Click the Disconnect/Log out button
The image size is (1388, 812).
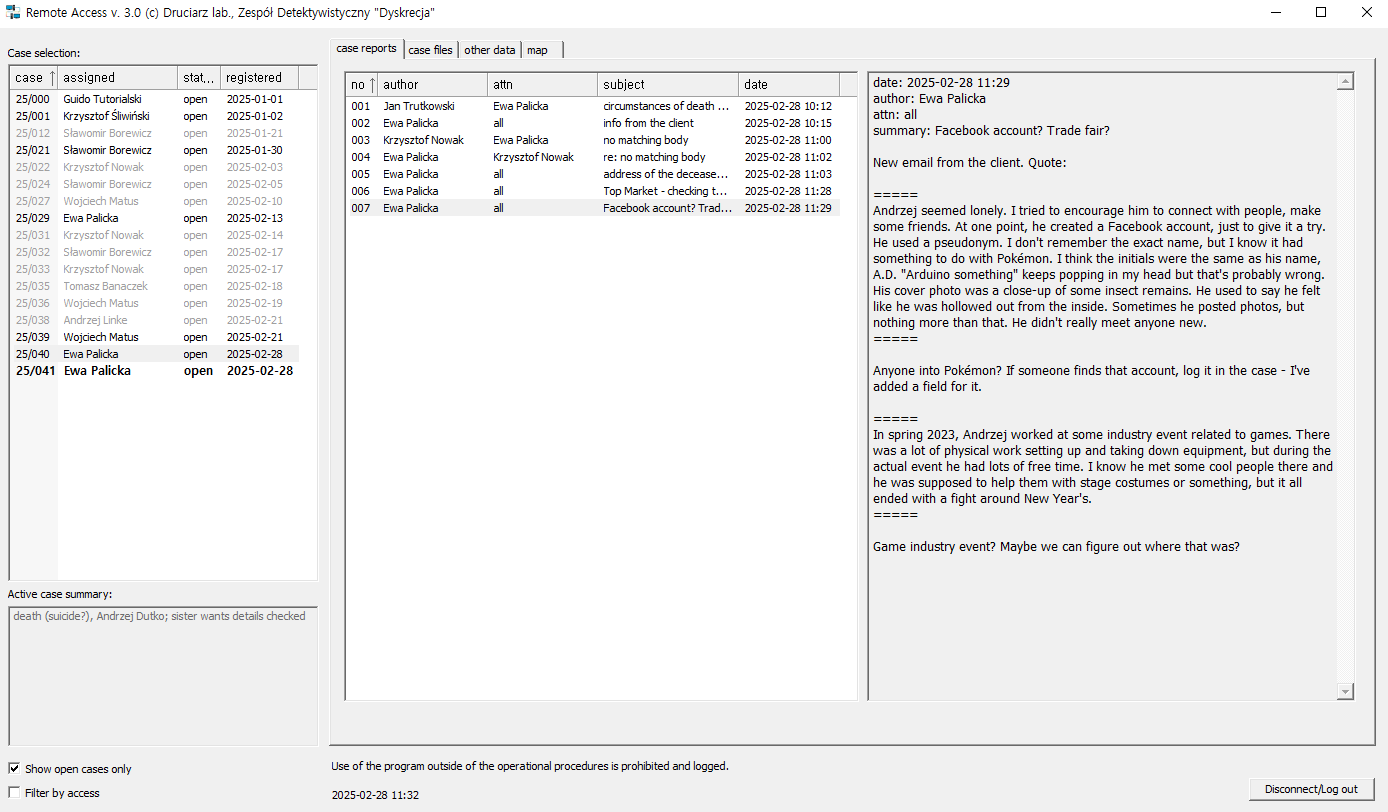pos(1311,789)
